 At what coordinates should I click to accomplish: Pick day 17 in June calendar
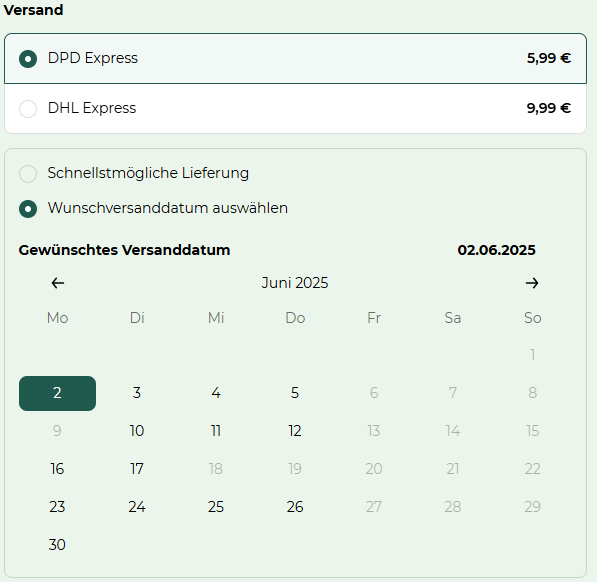137,469
